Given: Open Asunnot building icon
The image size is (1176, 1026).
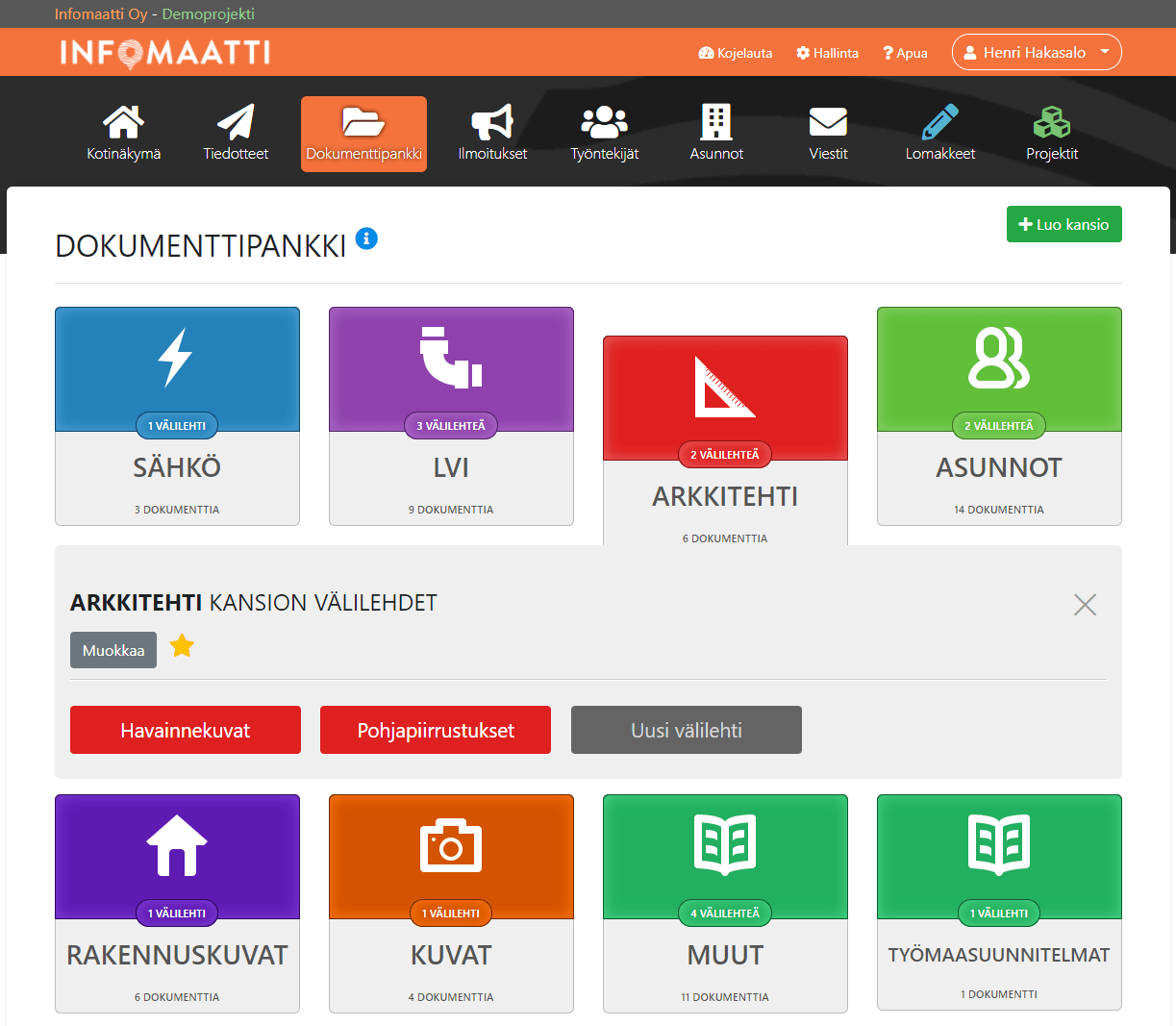Looking at the screenshot, I should pos(716,122).
